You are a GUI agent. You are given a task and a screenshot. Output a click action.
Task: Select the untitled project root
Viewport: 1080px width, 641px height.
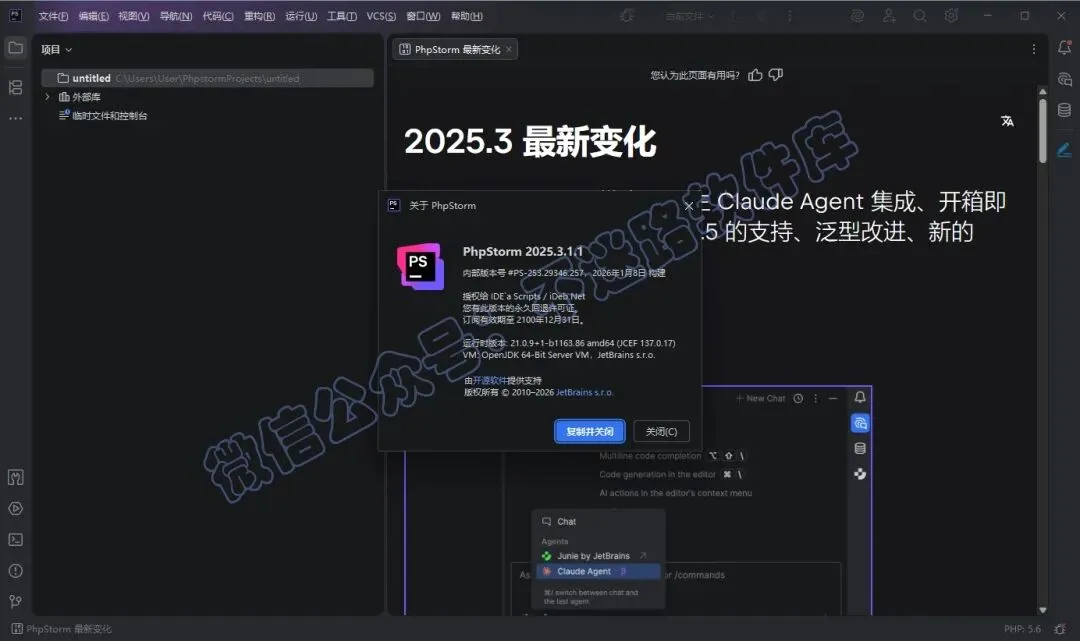pos(207,78)
